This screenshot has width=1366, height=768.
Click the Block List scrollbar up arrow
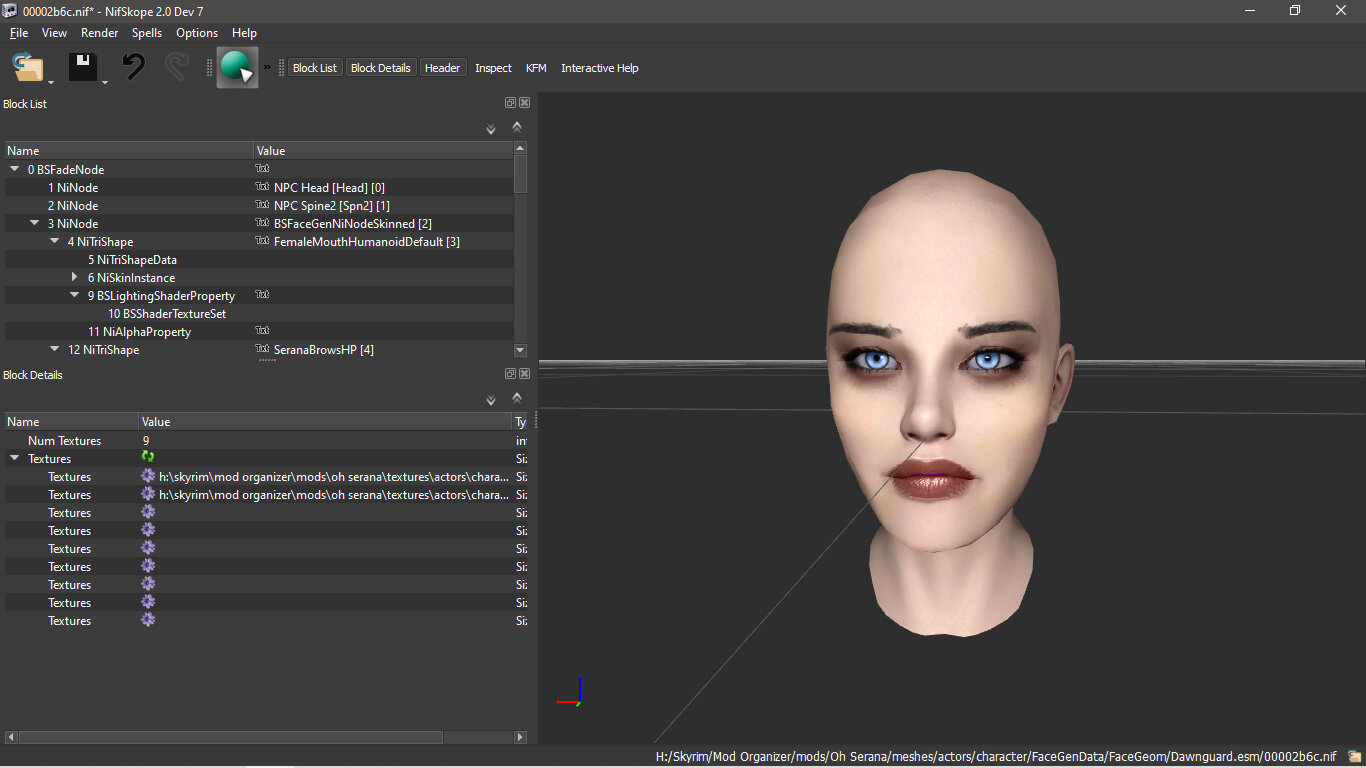pos(520,148)
